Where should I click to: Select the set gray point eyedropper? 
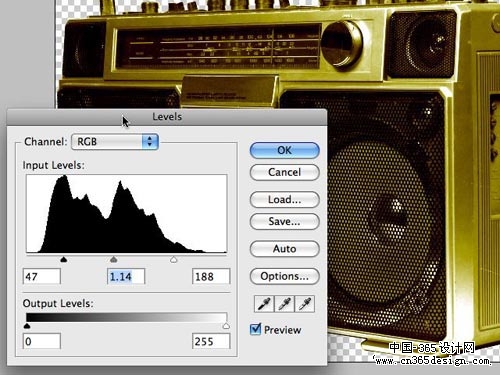284,304
